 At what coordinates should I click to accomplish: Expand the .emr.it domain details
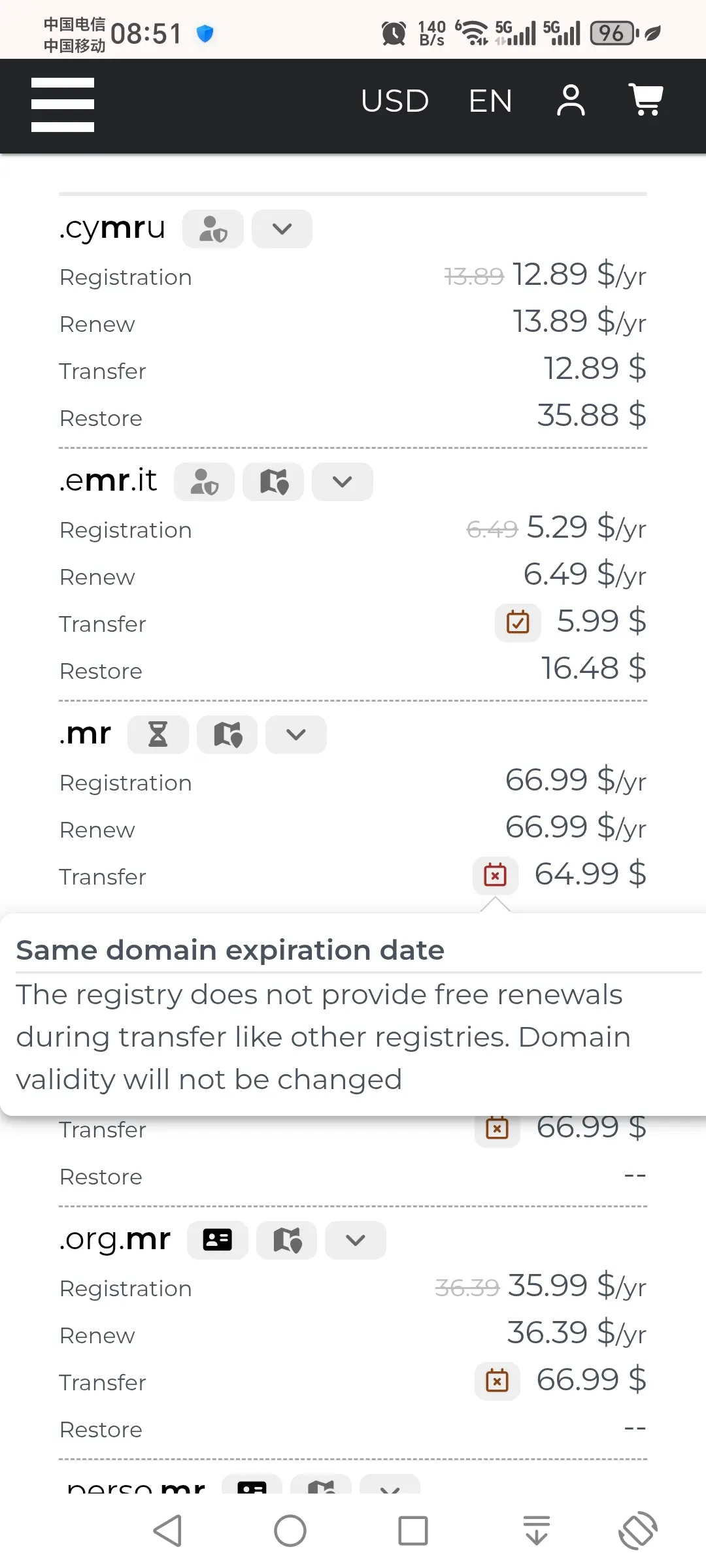(x=343, y=482)
